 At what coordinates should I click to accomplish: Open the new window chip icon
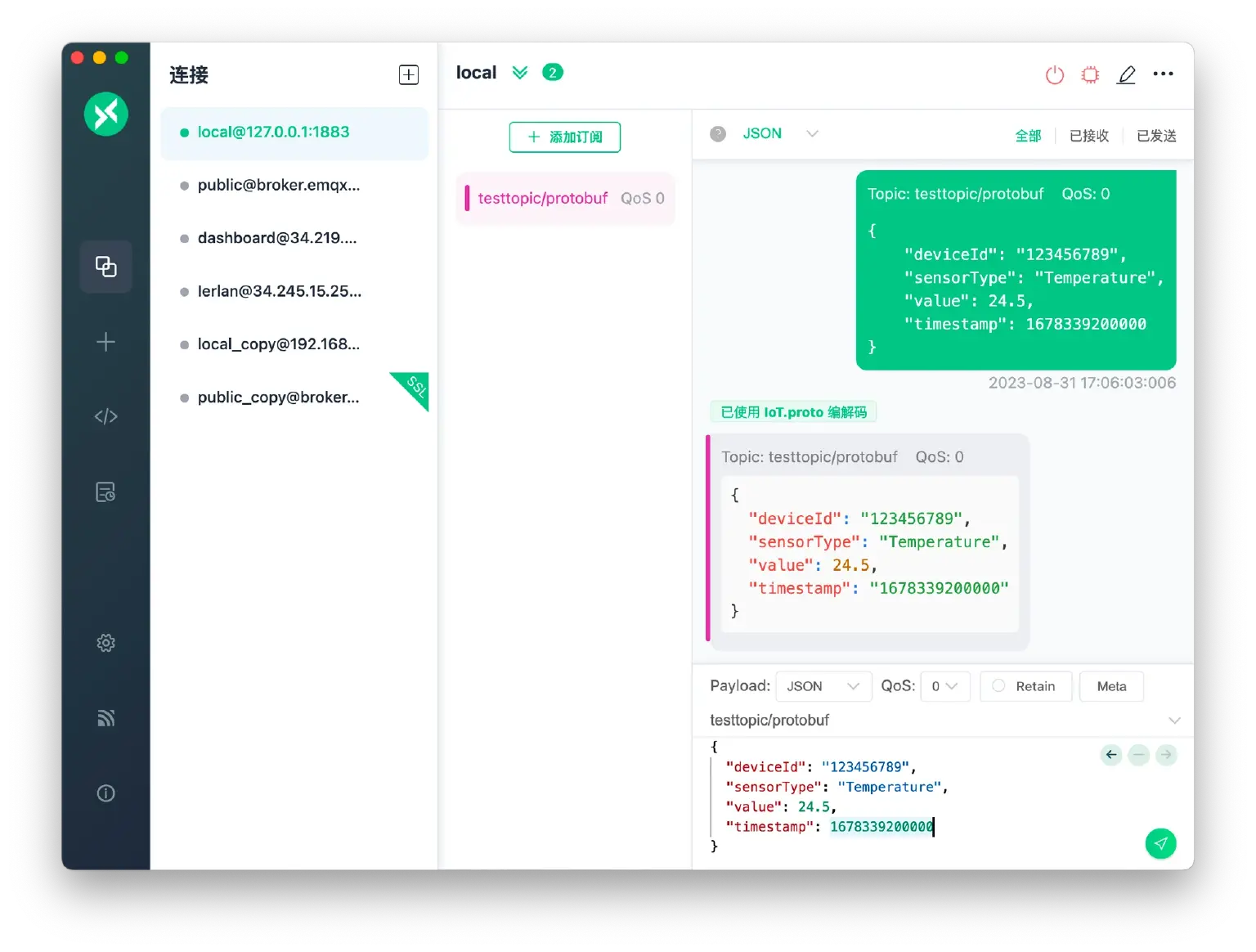click(x=1090, y=74)
